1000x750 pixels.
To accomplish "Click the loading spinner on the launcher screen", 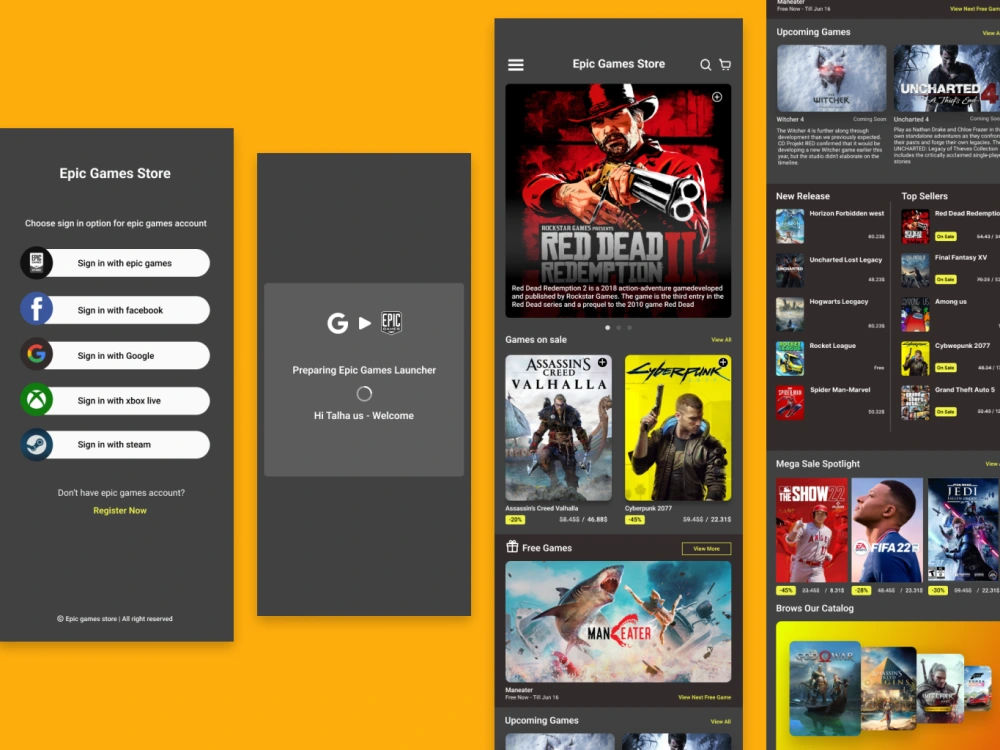I will pos(364,393).
